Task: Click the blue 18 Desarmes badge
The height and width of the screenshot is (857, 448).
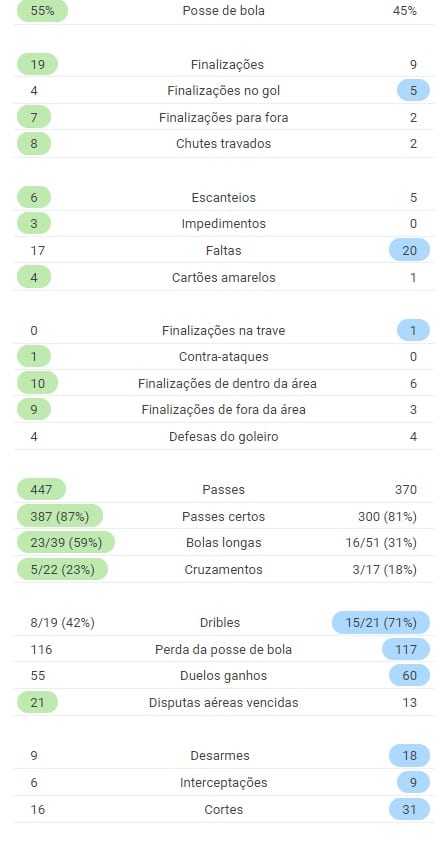Action: [409, 755]
